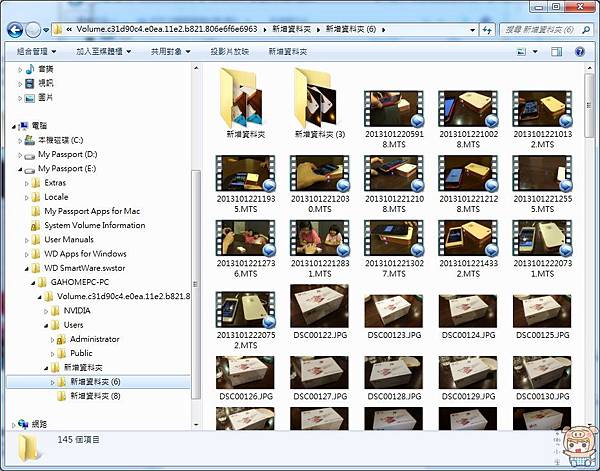Viewport: 600px width, 471px height.
Task: Click the 投影片放映 toolbar button
Action: pyautogui.click(x=230, y=51)
